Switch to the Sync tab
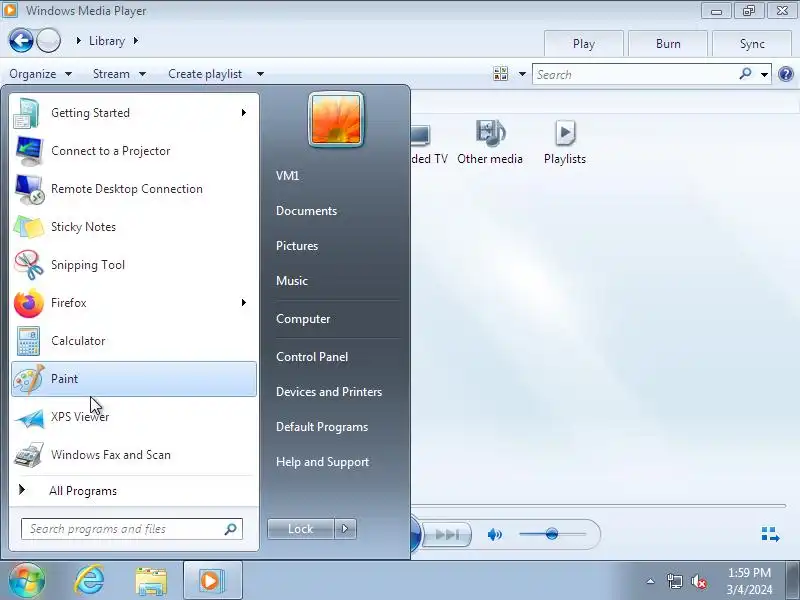Viewport: 800px width, 600px height. [x=752, y=44]
